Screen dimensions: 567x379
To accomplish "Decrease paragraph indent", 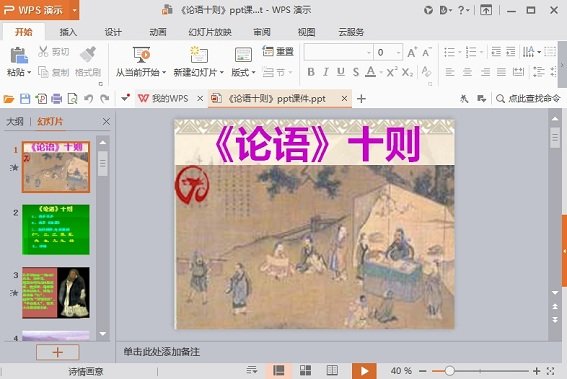I will click(496, 52).
